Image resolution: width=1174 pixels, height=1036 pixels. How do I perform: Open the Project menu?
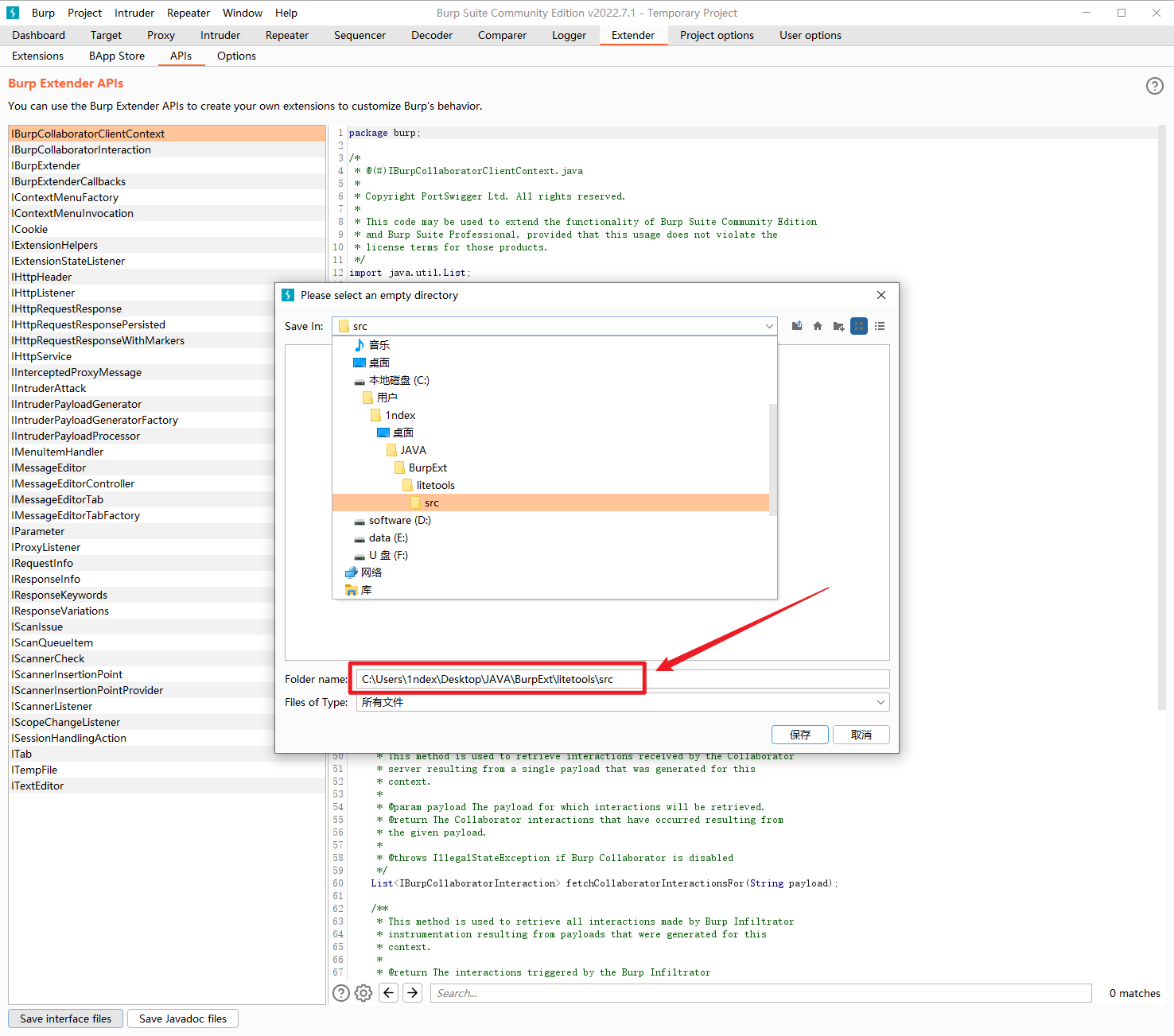(84, 13)
